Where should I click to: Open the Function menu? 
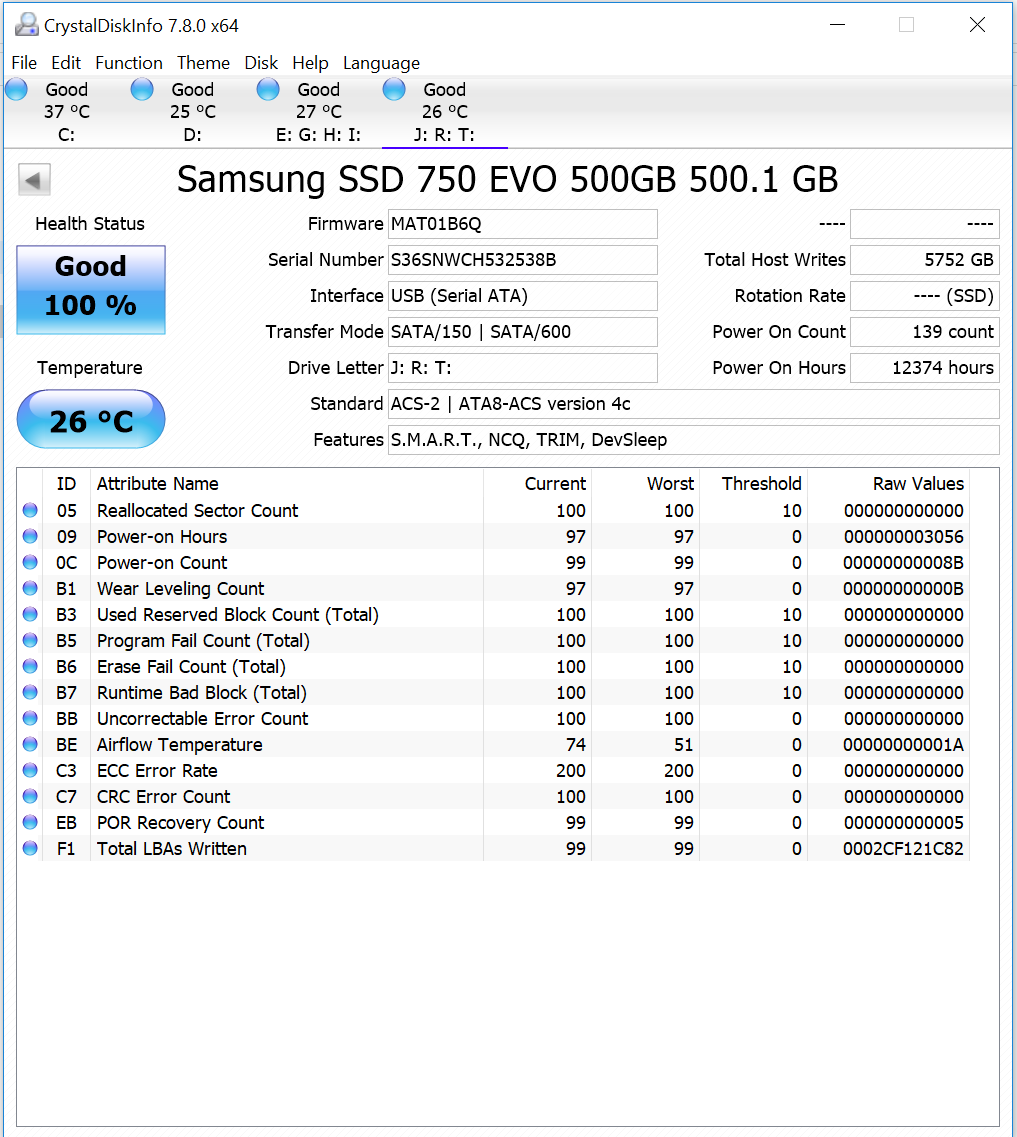(x=129, y=63)
